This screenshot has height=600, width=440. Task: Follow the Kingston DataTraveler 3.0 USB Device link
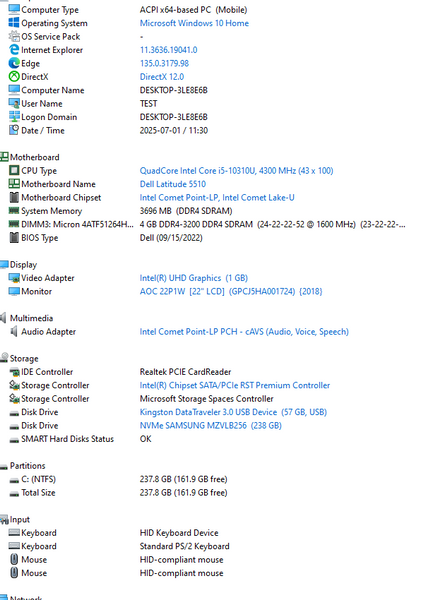pos(233,412)
